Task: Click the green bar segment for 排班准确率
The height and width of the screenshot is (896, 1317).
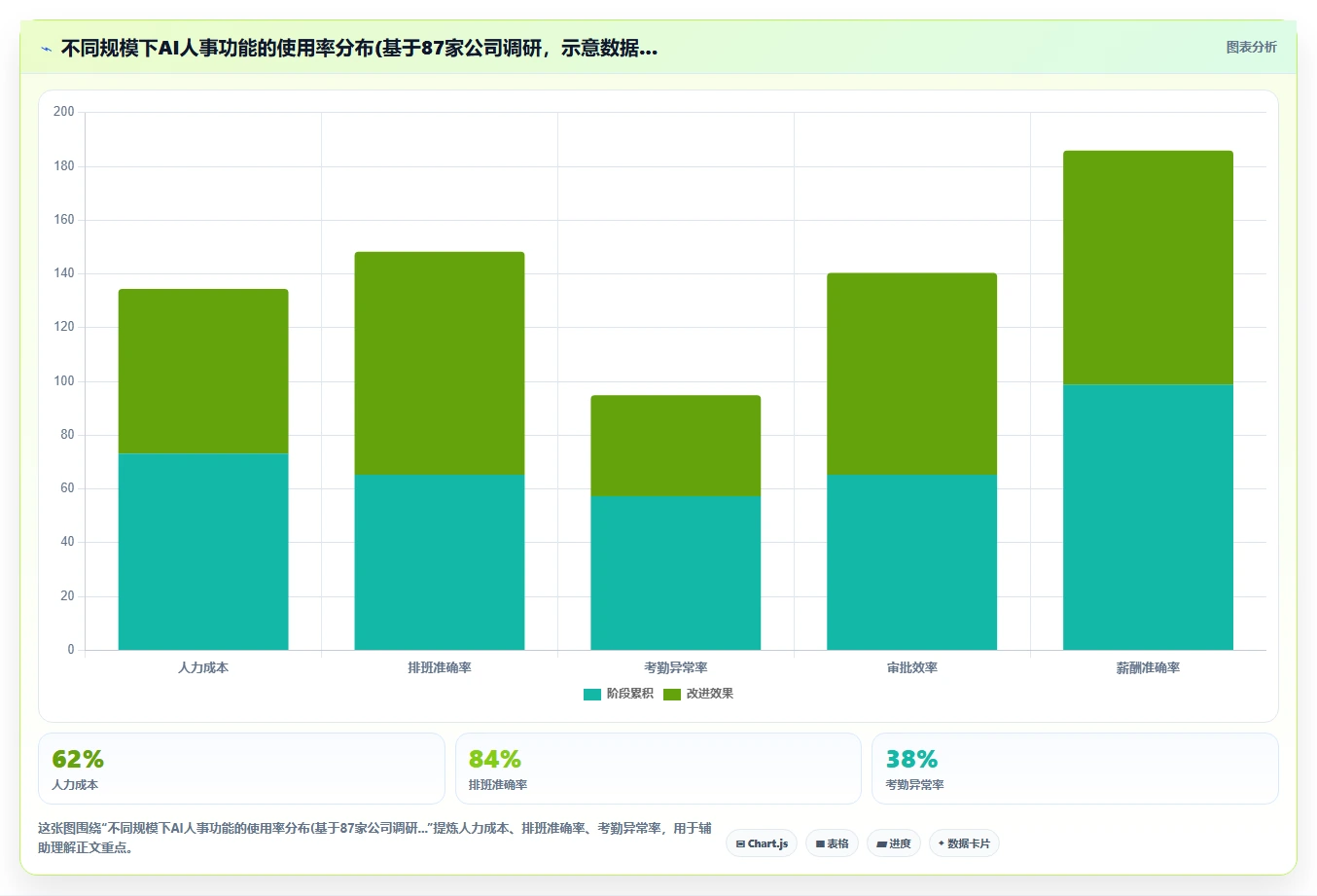Action: [x=440, y=364]
